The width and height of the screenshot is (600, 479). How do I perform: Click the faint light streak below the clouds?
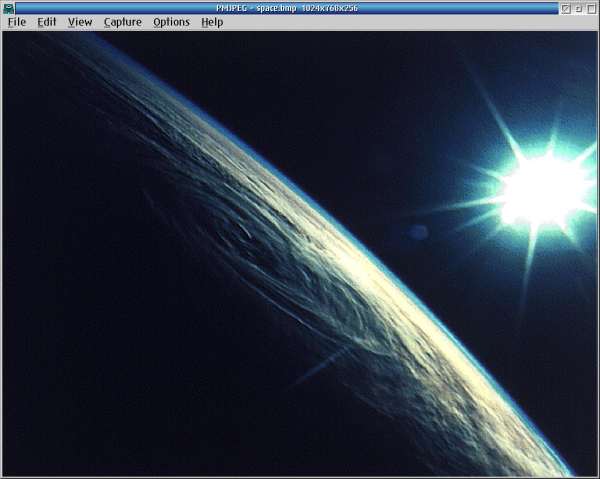pos(322,366)
